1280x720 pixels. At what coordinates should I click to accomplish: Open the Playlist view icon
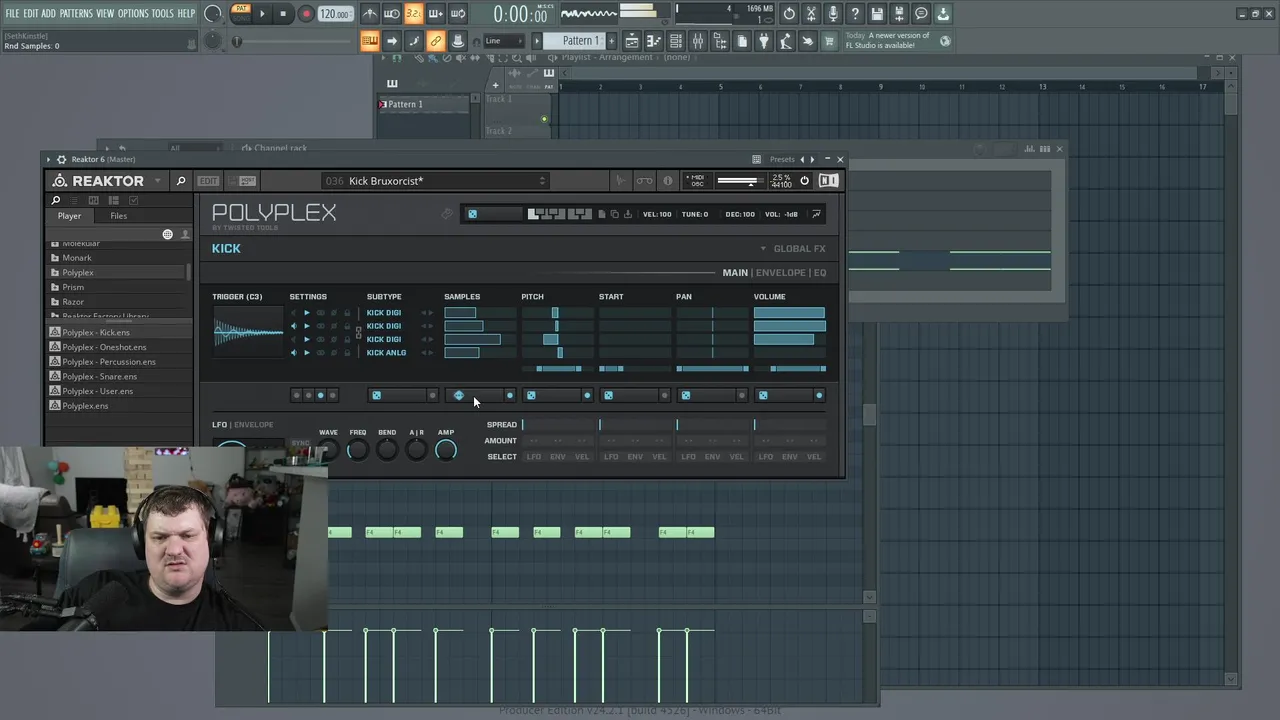632,41
